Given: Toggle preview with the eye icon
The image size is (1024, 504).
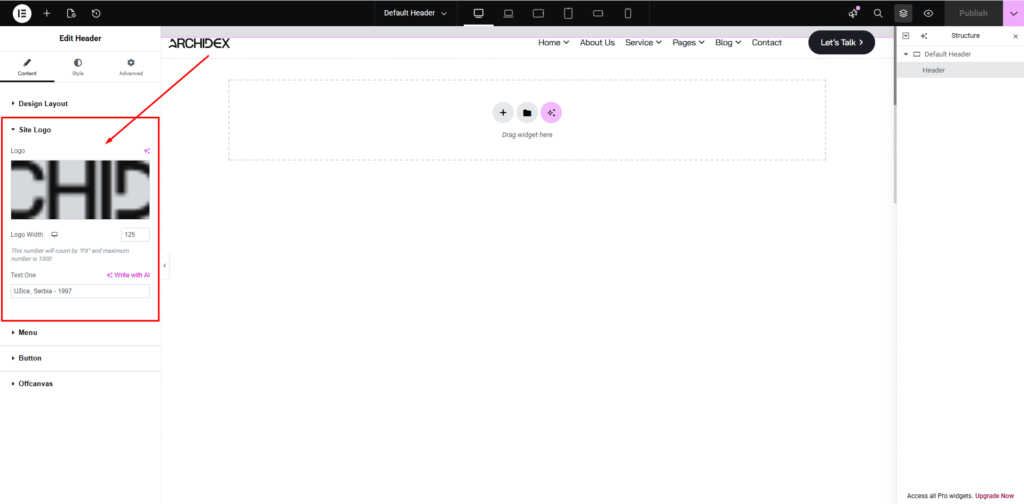Looking at the screenshot, I should pyautogui.click(x=929, y=13).
